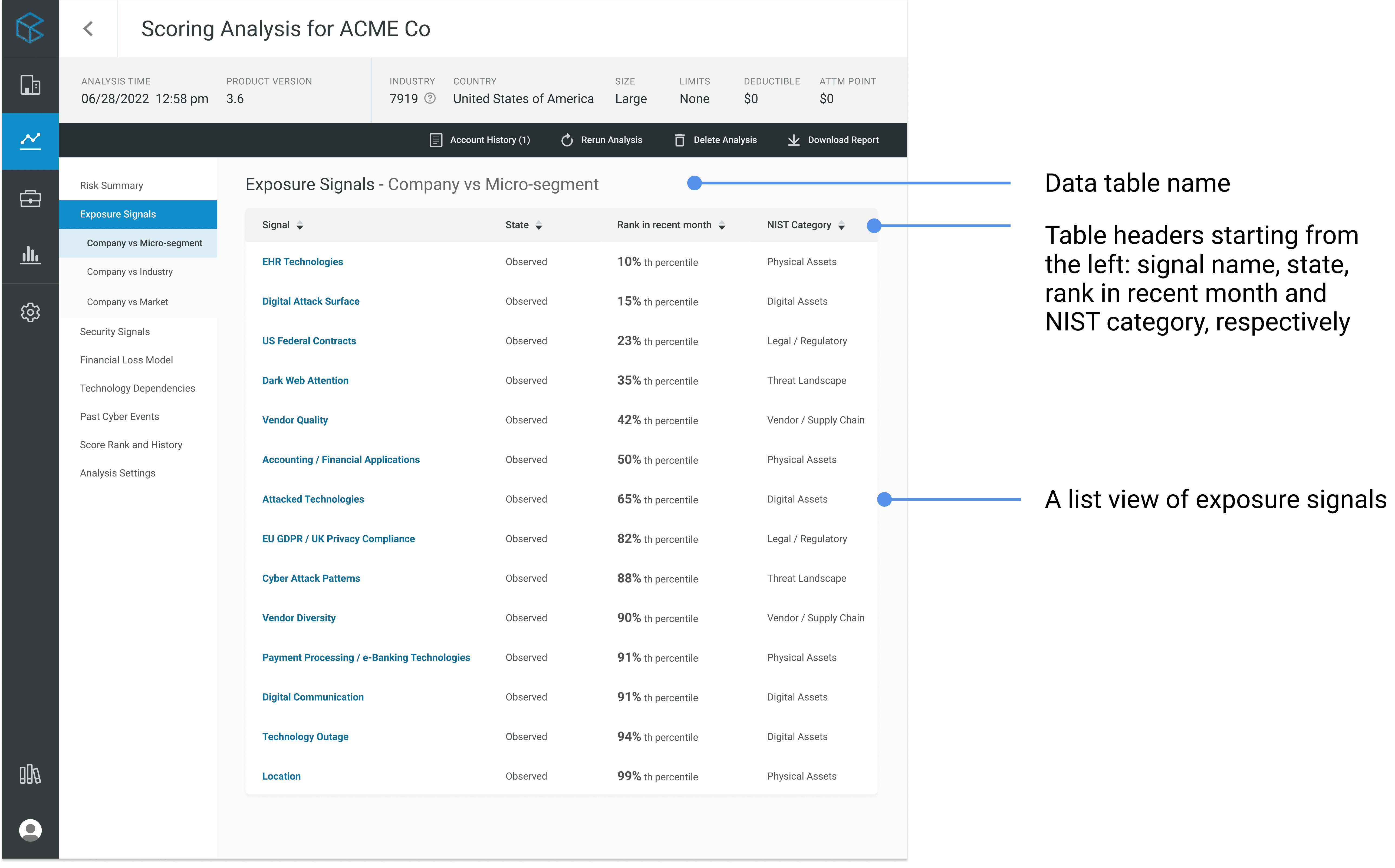
Task: Click the 10% th percentile rank value
Action: pos(657,262)
